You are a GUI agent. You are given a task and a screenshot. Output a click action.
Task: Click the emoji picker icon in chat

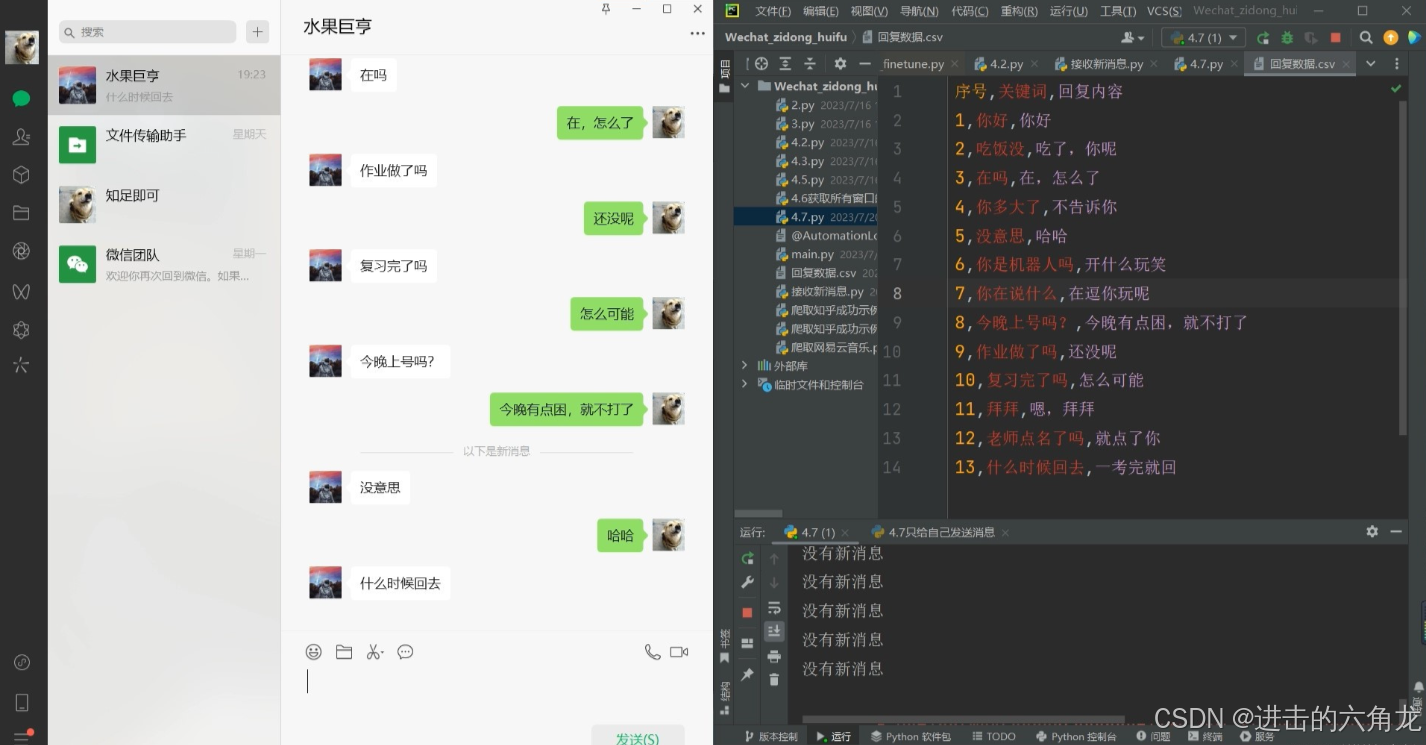[x=314, y=652]
